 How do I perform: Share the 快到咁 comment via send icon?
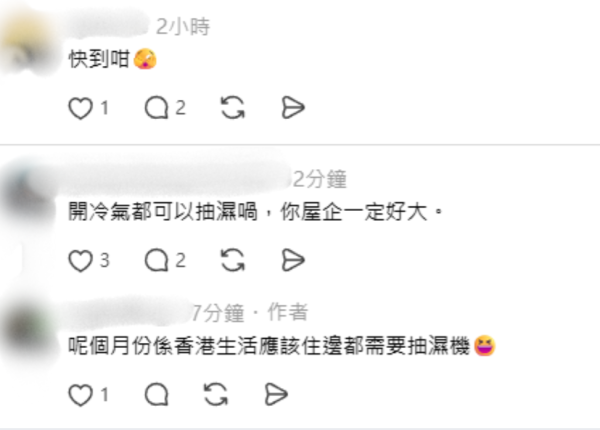point(293,108)
